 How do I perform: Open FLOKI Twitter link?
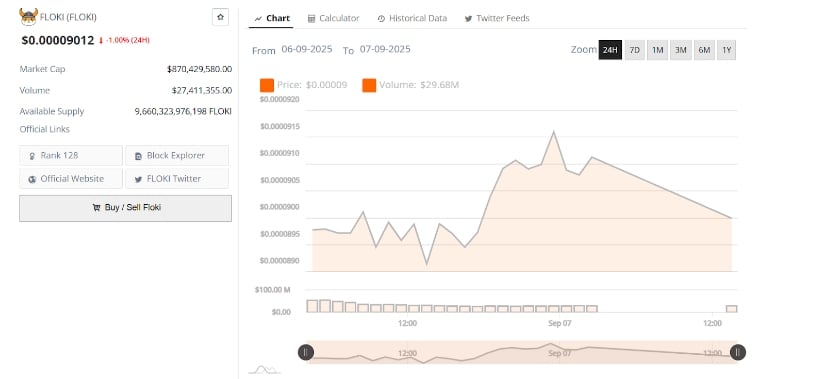coord(177,178)
